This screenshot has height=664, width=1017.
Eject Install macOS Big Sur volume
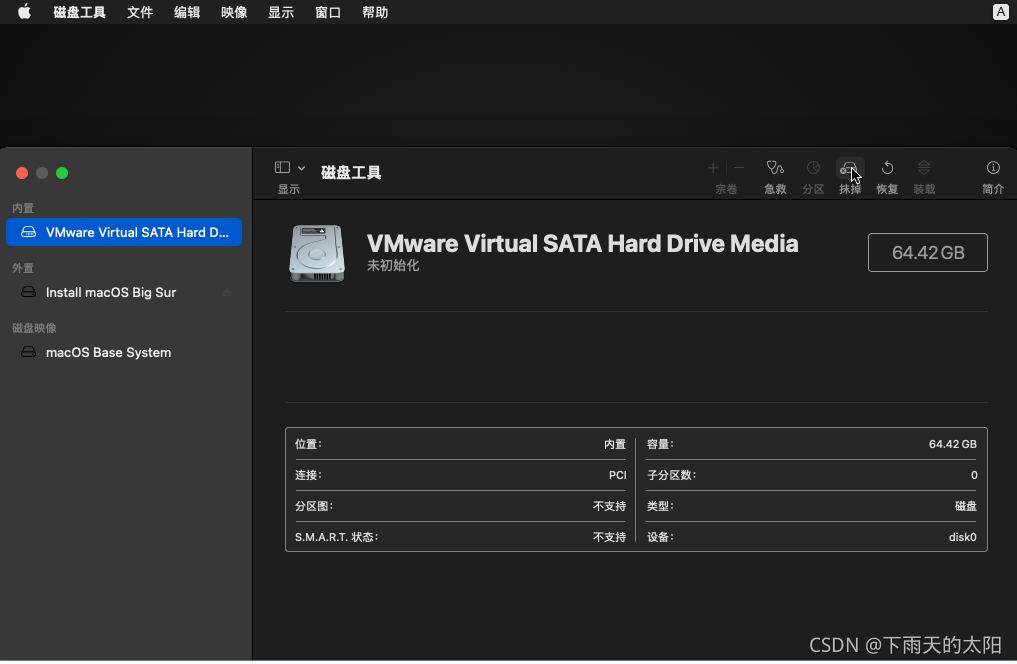pos(227,292)
